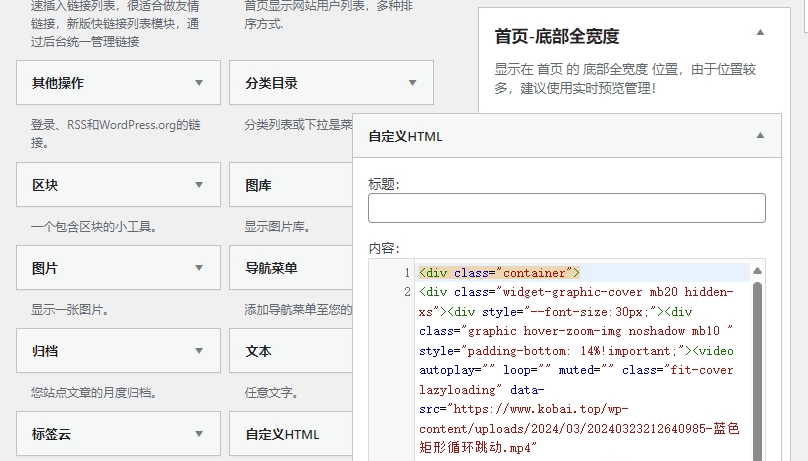Select the 导航菜单 widget title

[x=271, y=269]
